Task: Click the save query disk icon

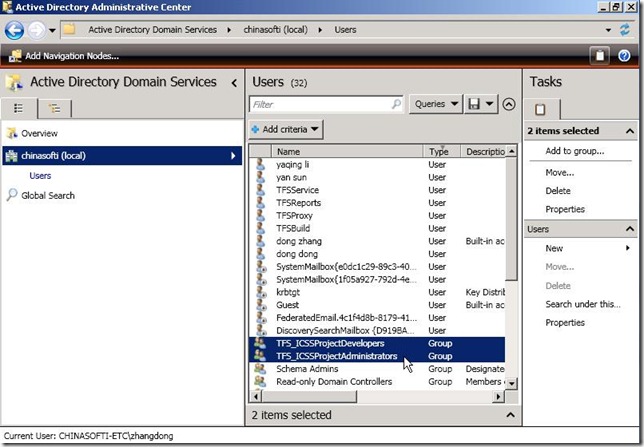Action: click(474, 104)
